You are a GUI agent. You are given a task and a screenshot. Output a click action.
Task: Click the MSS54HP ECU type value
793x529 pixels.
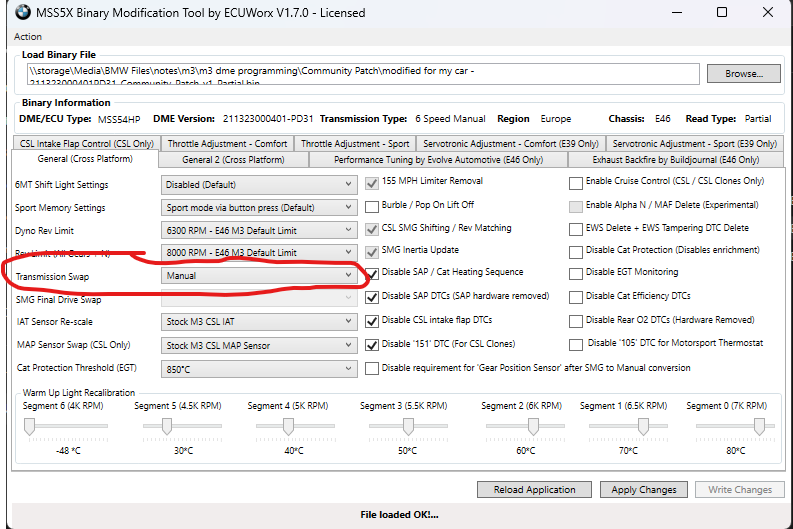[x=119, y=119]
